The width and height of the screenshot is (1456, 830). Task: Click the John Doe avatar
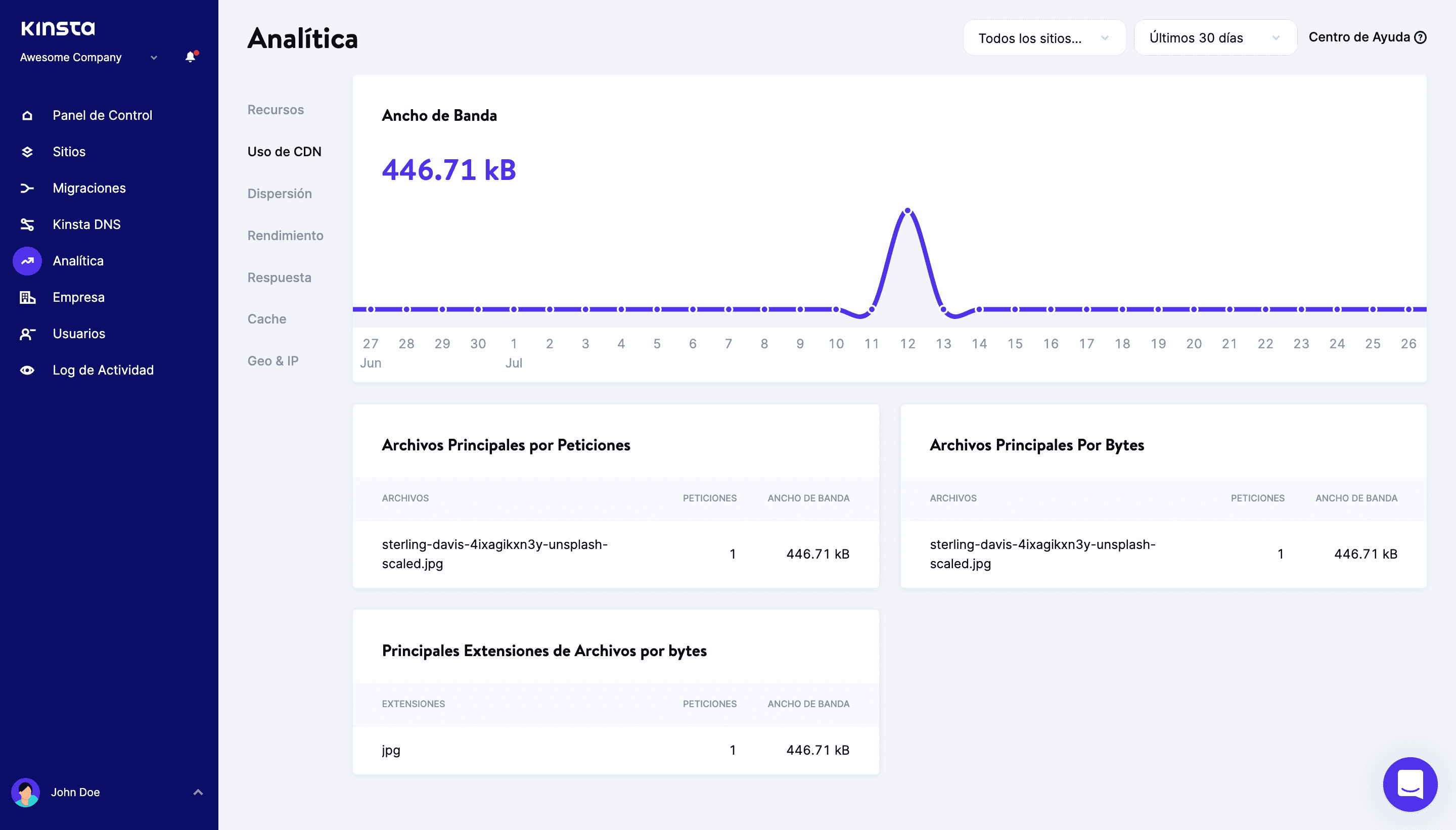[x=26, y=793]
